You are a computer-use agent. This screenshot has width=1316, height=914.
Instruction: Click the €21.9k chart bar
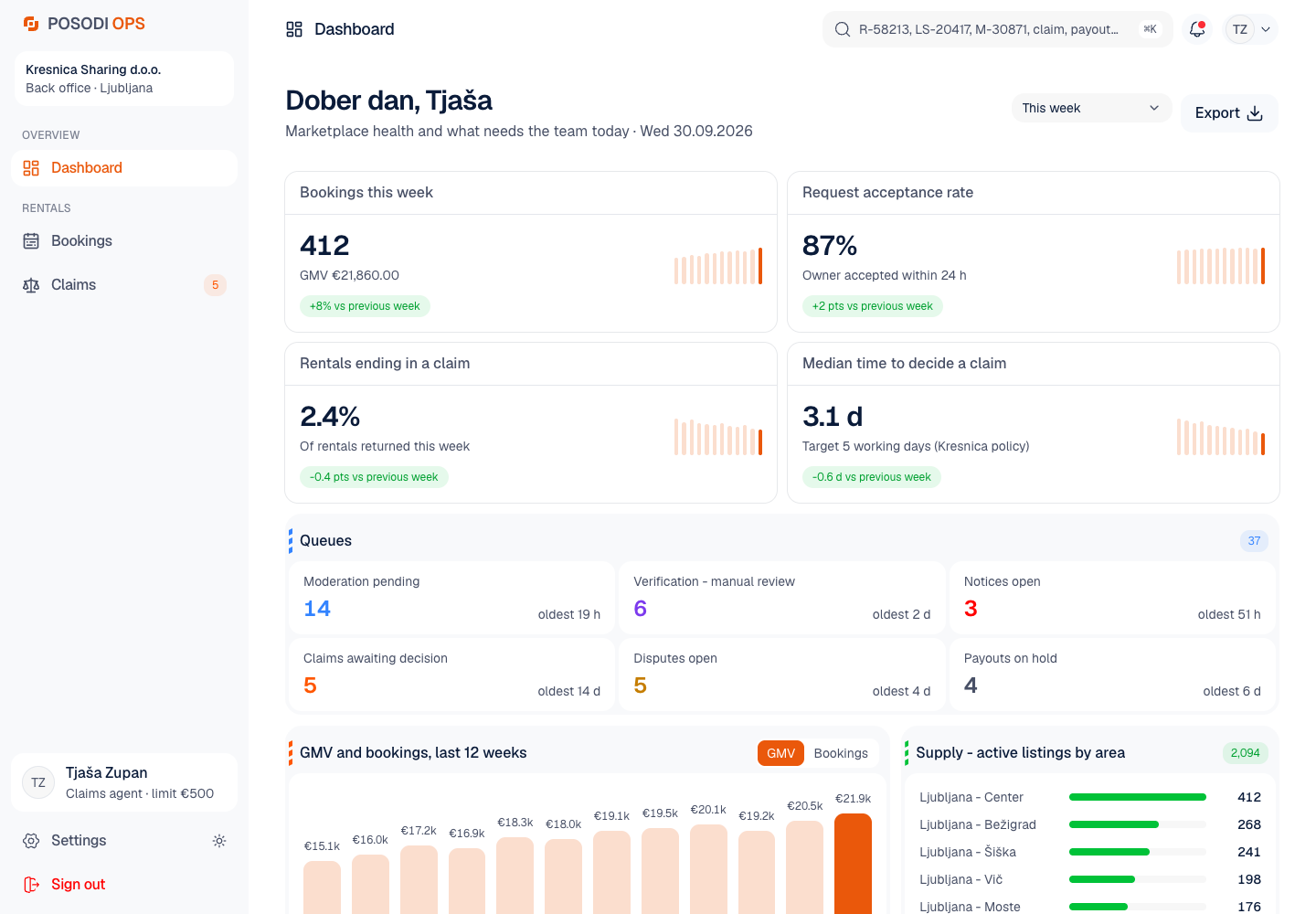(x=853, y=864)
